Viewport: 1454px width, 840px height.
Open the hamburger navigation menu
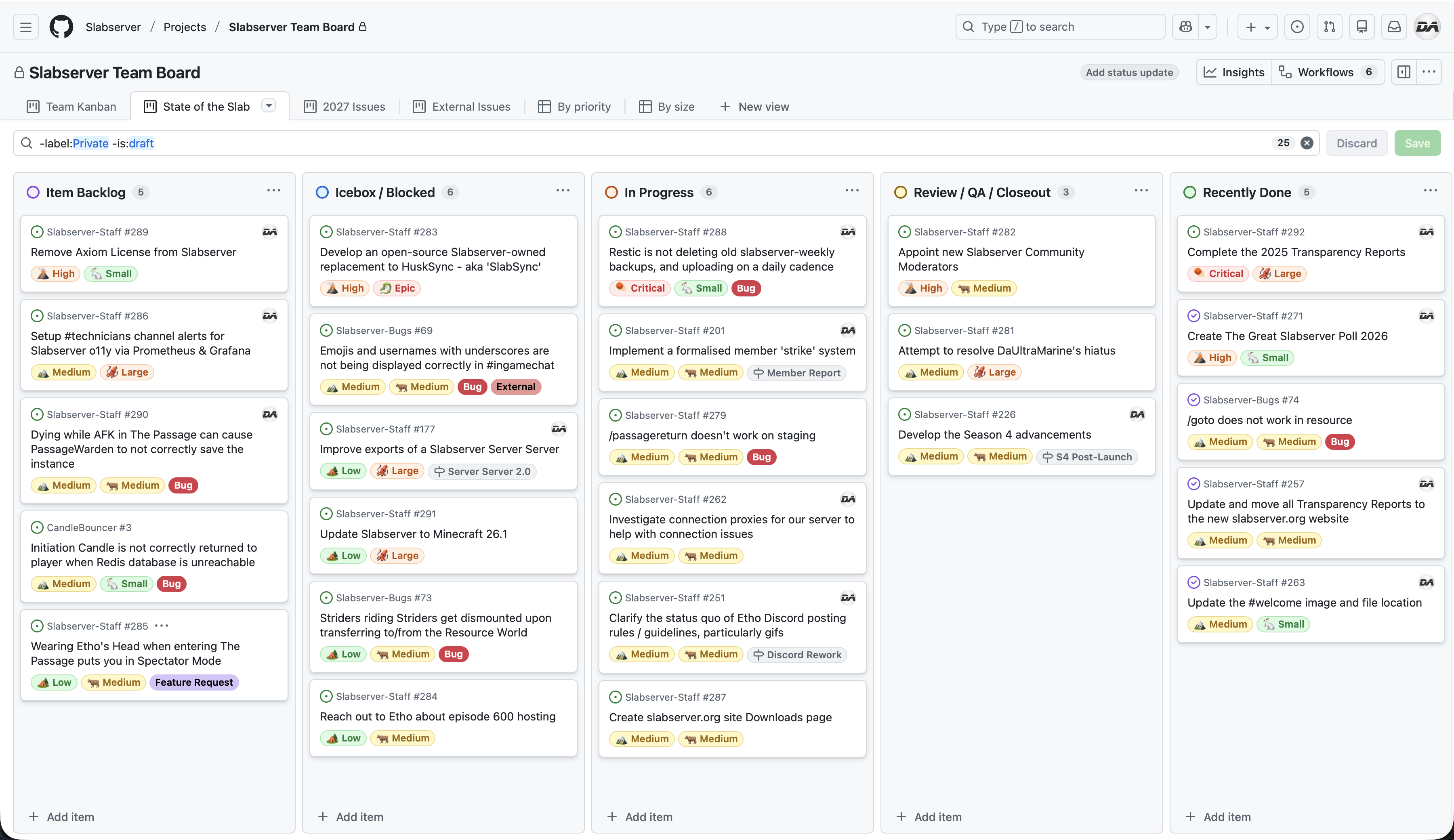[x=25, y=27]
